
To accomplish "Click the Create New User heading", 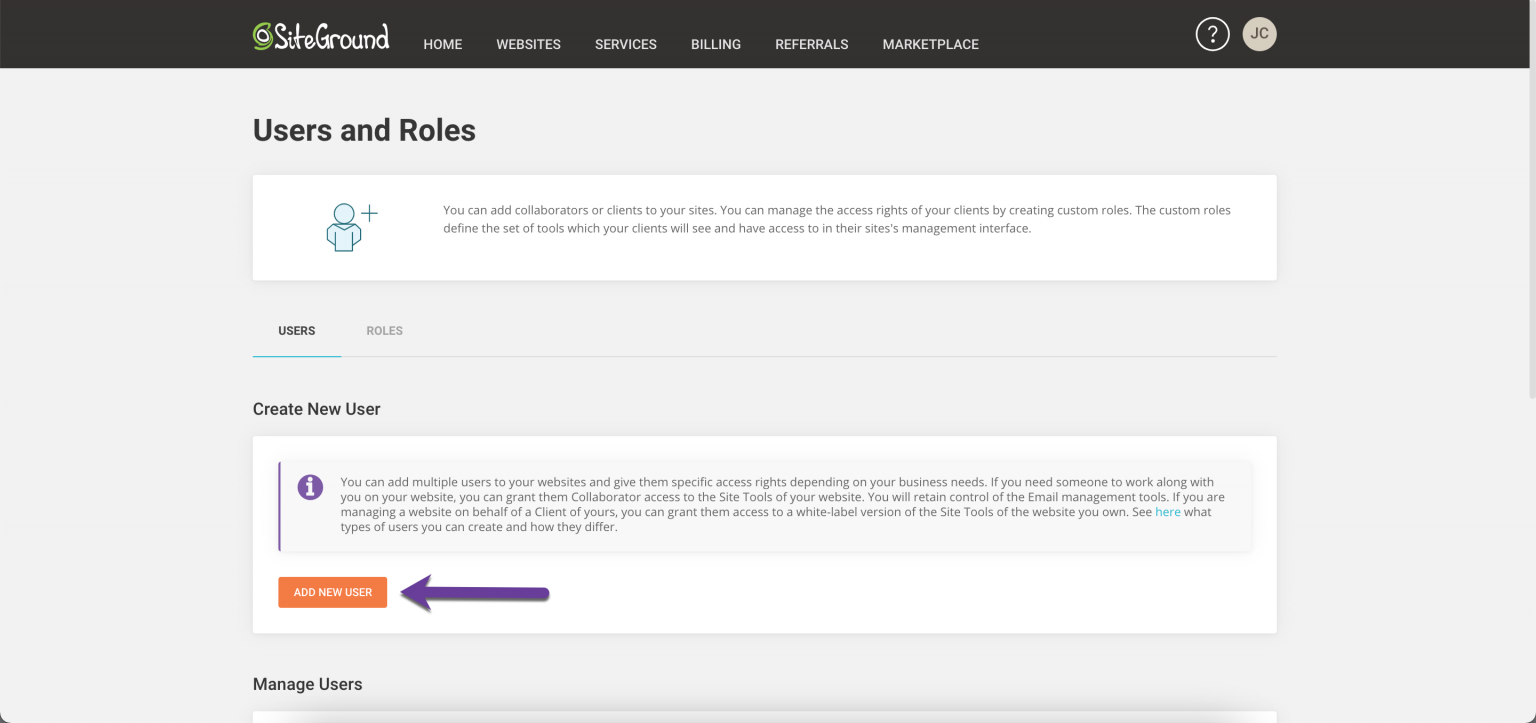I will 316,409.
